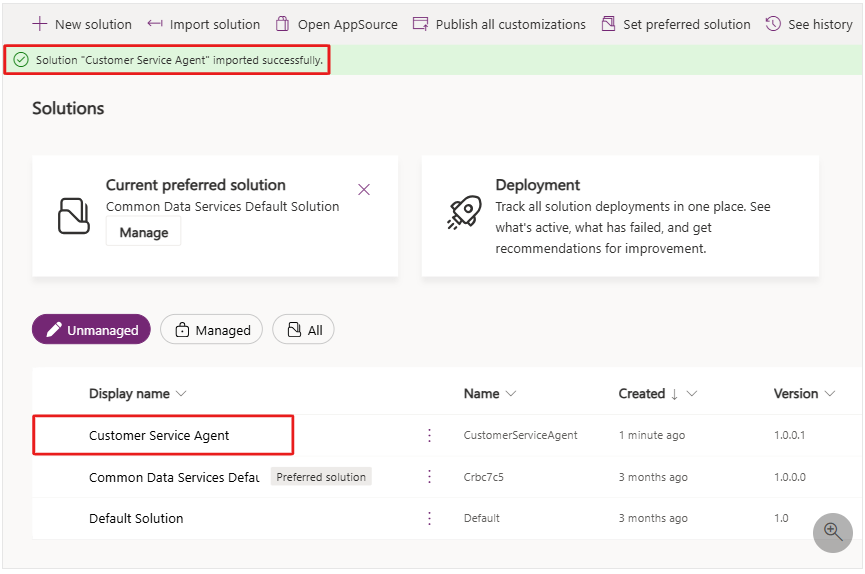Click the Publish all customizations icon
This screenshot has height=574, width=865.
tap(420, 24)
